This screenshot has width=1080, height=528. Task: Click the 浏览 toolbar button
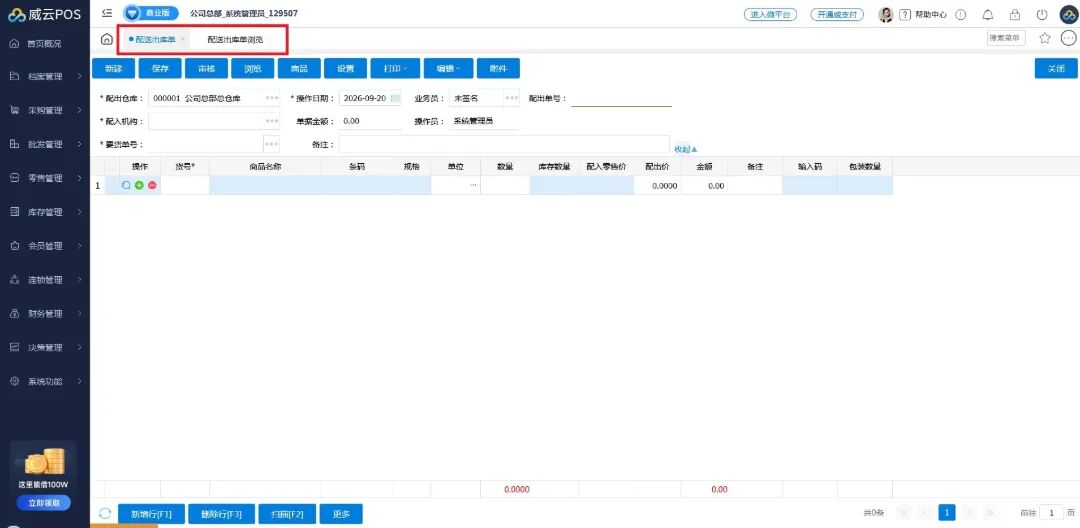point(253,68)
